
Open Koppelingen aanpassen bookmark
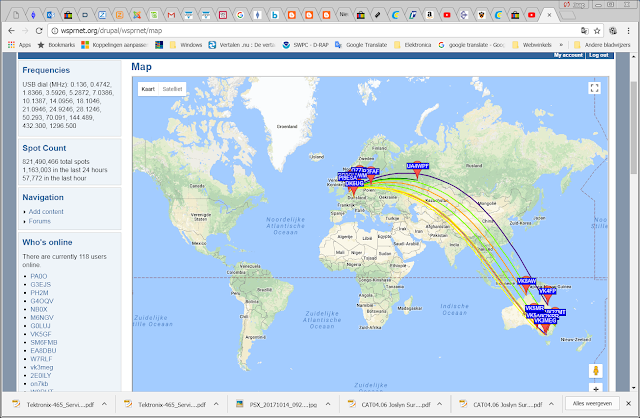(x=114, y=45)
